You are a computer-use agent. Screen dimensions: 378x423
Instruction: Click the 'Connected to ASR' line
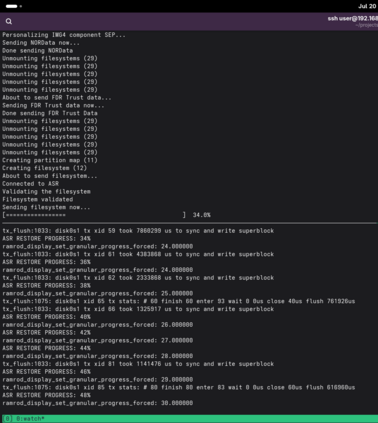pyautogui.click(x=31, y=184)
